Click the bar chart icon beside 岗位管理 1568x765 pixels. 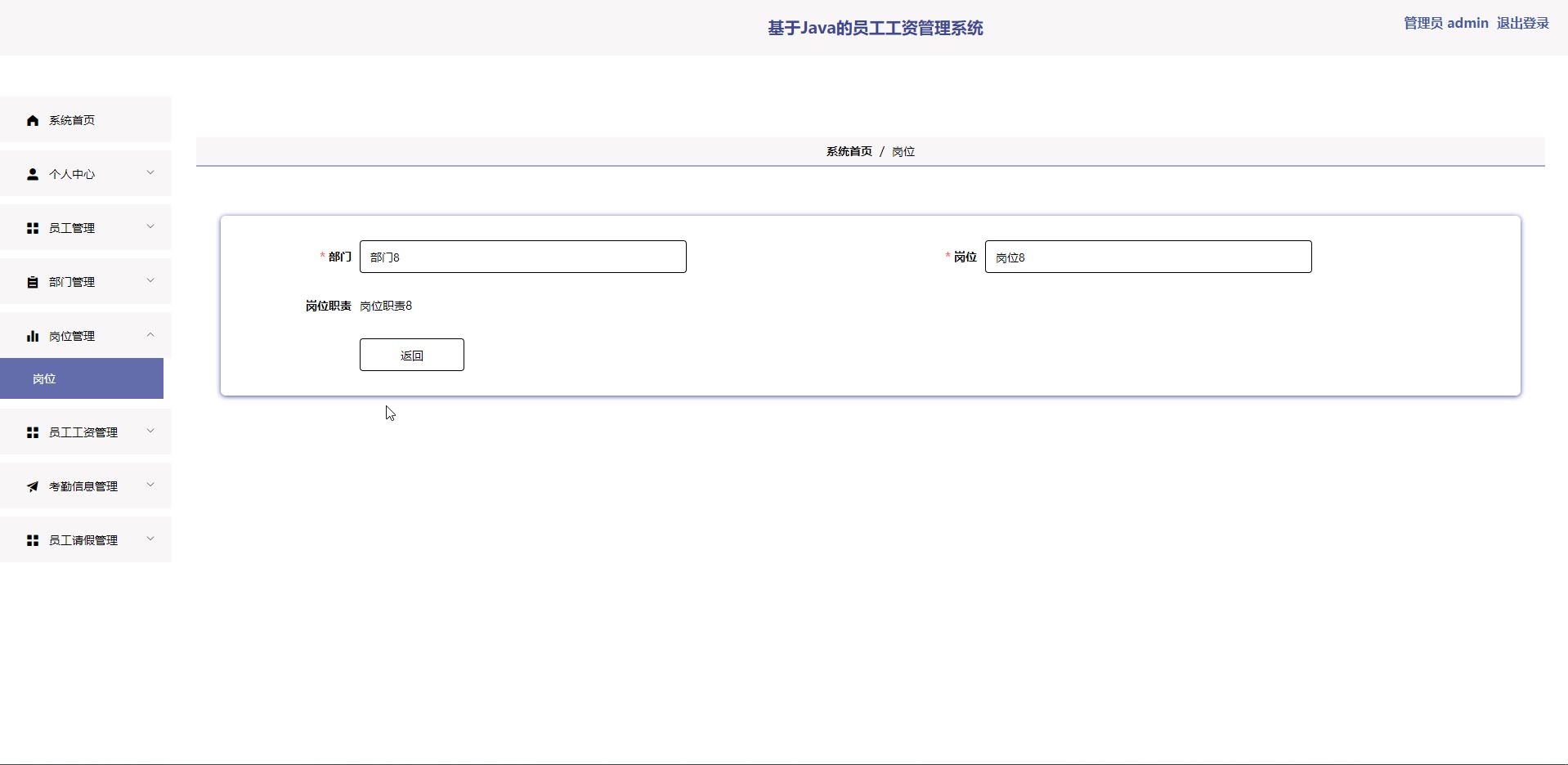coord(33,336)
